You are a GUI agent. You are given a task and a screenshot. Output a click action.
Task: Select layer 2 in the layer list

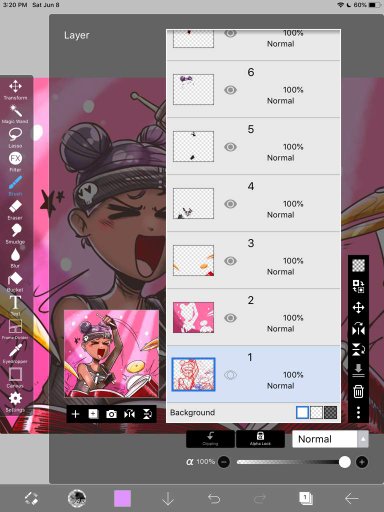(x=253, y=317)
